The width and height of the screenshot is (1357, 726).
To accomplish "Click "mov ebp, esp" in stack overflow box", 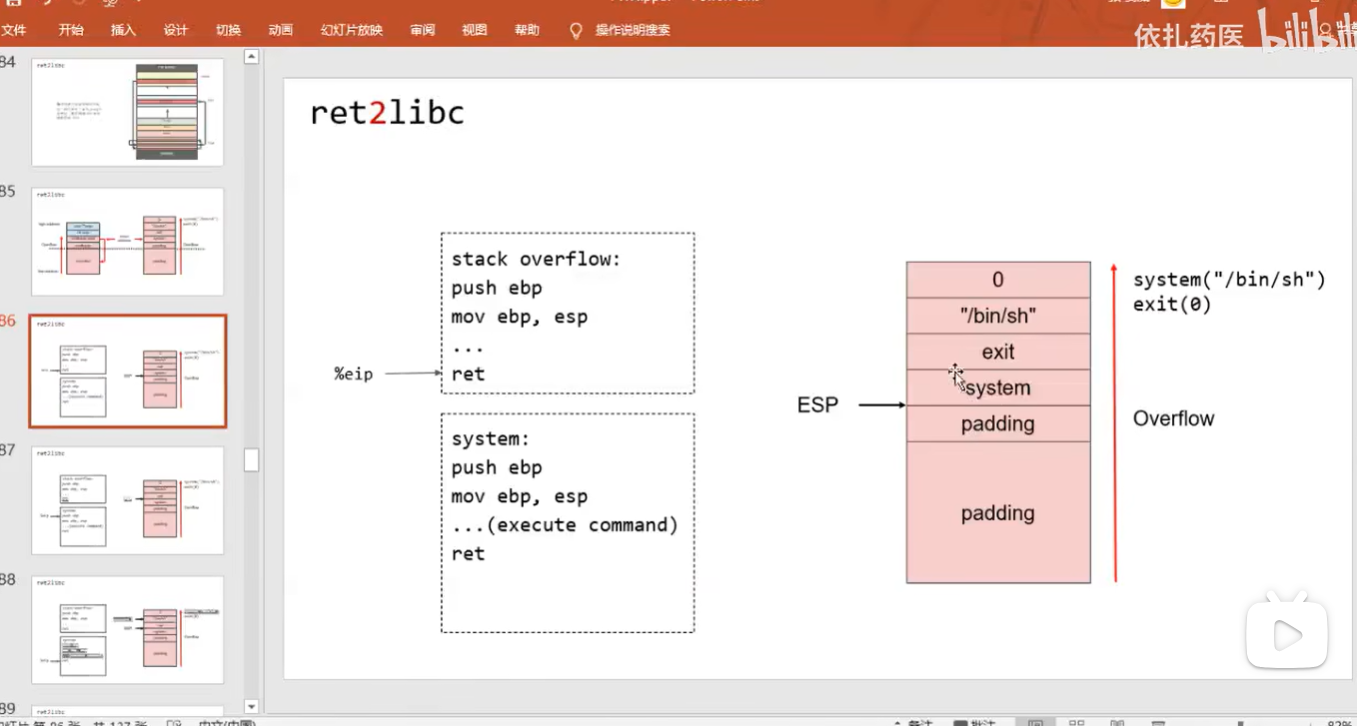I will pyautogui.click(x=519, y=317).
